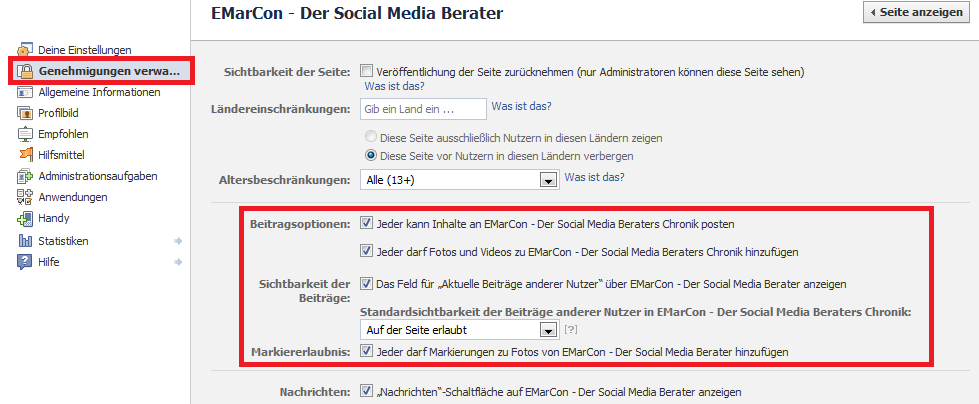Go to Allgemeine Informationen section
The height and width of the screenshot is (404, 979).
coord(99,92)
